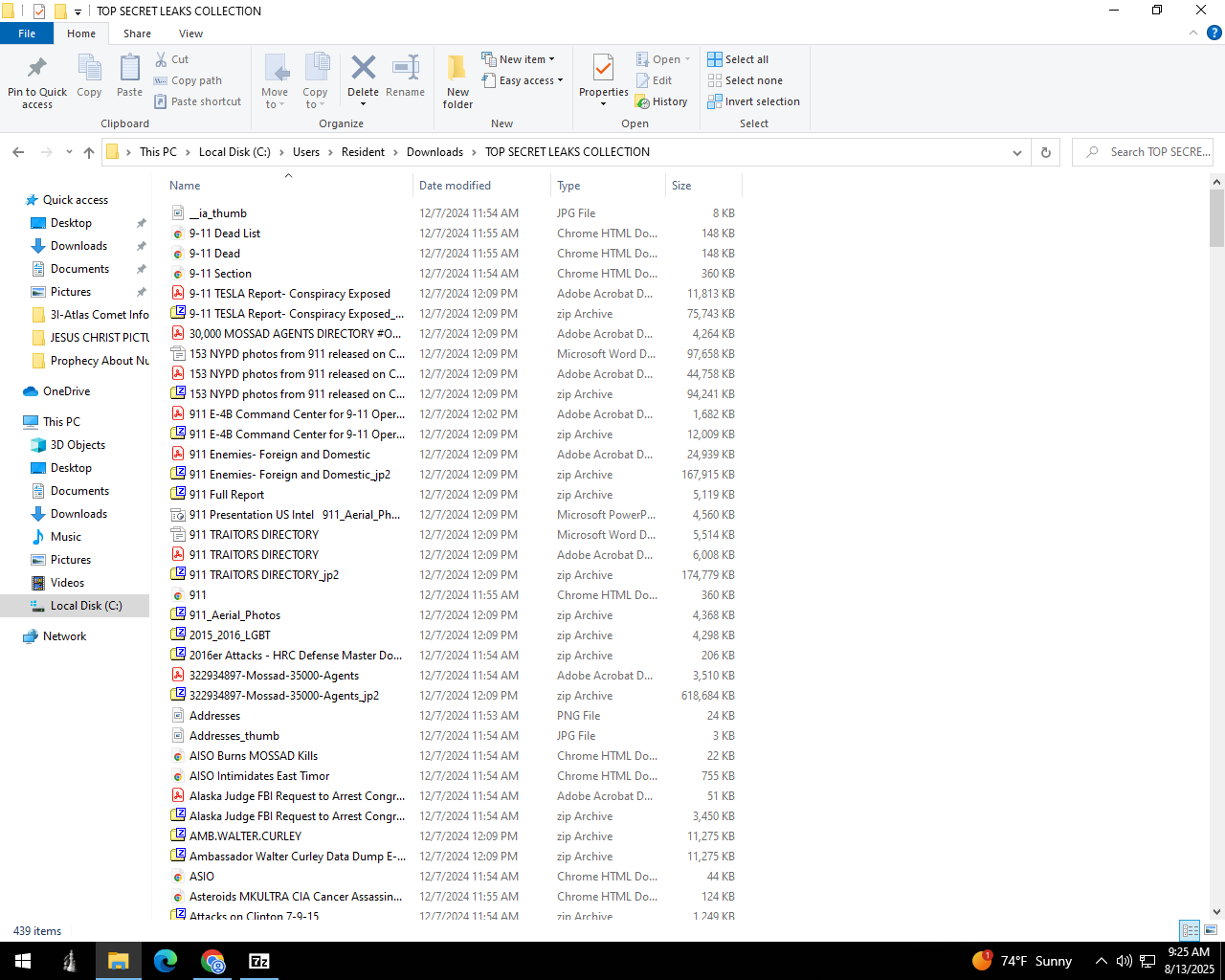Screen dimensions: 1225x980
Task: Create a New folder from the ribbon
Action: [457, 81]
